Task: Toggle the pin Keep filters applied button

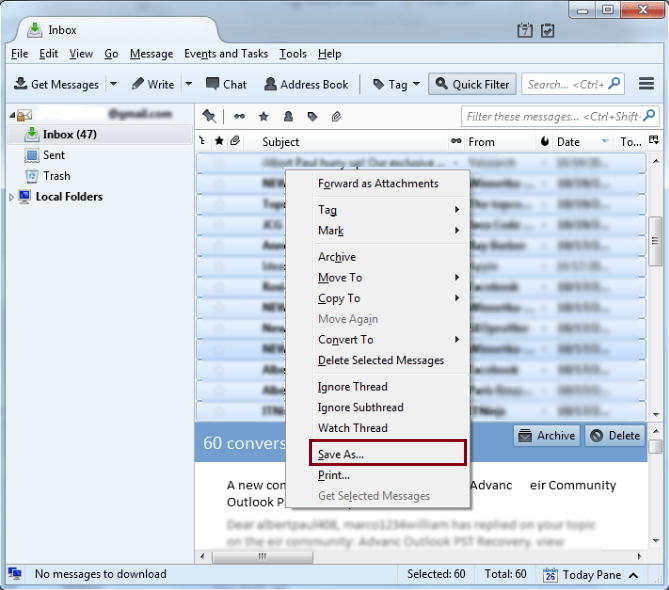Action: pyautogui.click(x=209, y=116)
